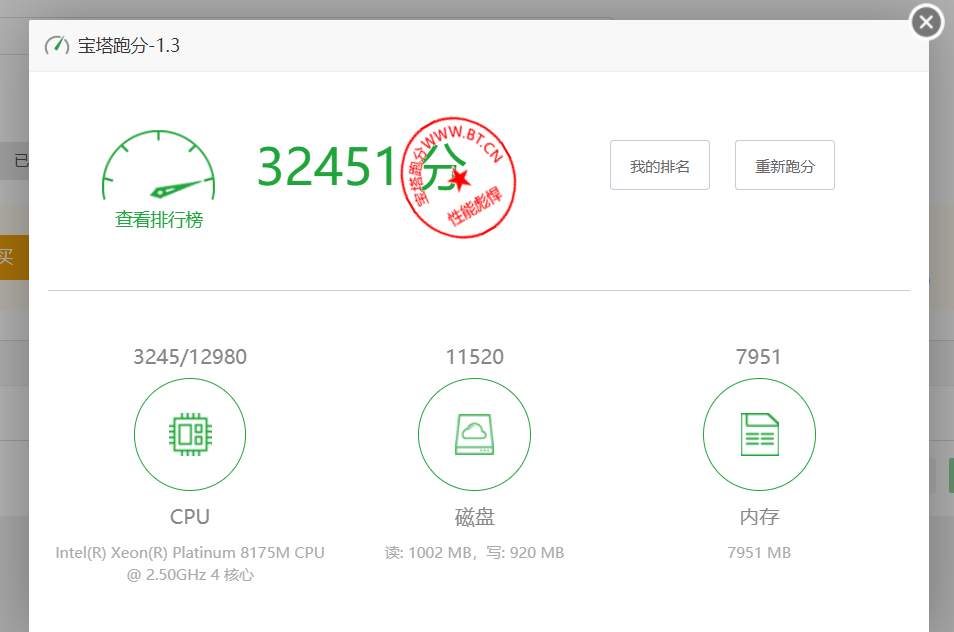The width and height of the screenshot is (954, 632).
Task: Open the 查看排行榜 leaderboard link
Action: [159, 220]
